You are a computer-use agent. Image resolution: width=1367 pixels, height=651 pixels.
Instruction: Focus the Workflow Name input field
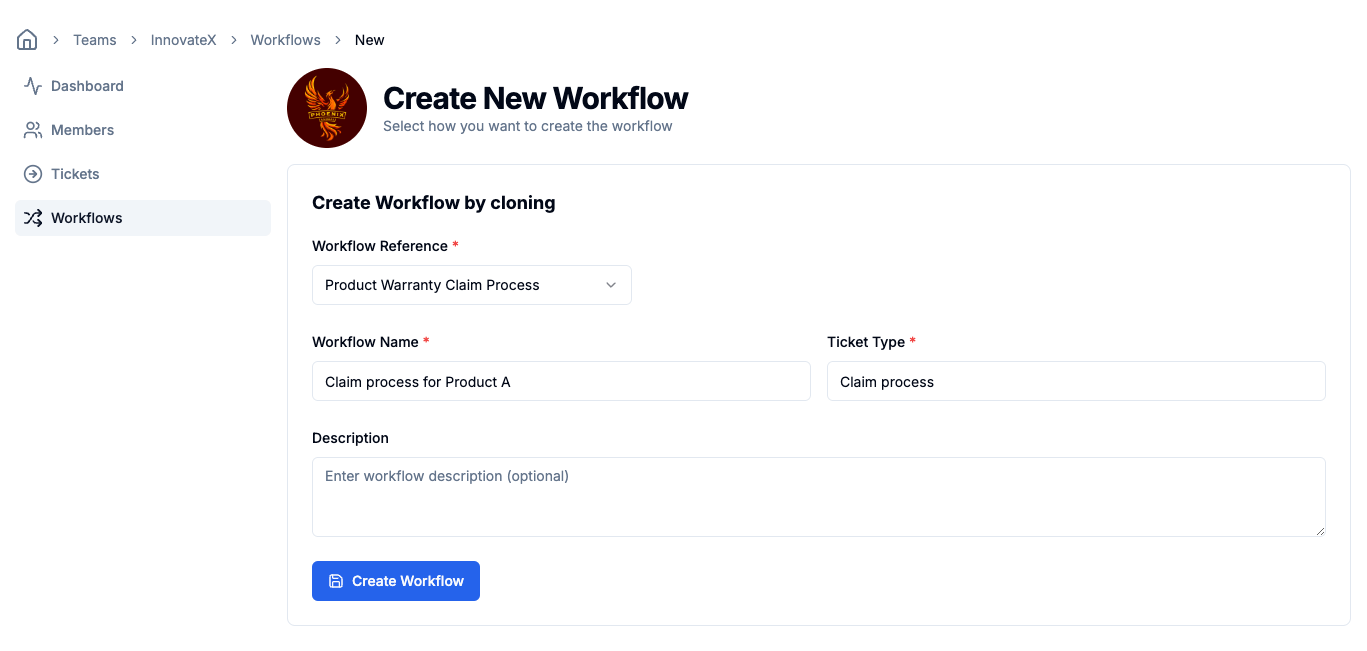click(561, 381)
